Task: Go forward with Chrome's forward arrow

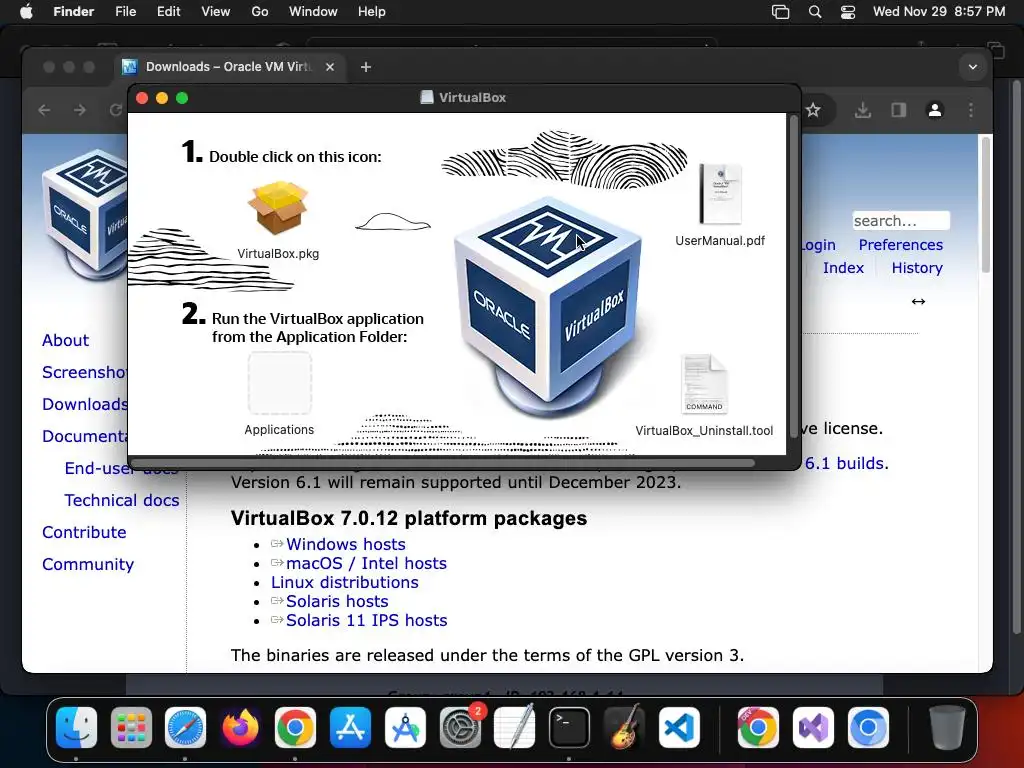Action: tap(80, 110)
